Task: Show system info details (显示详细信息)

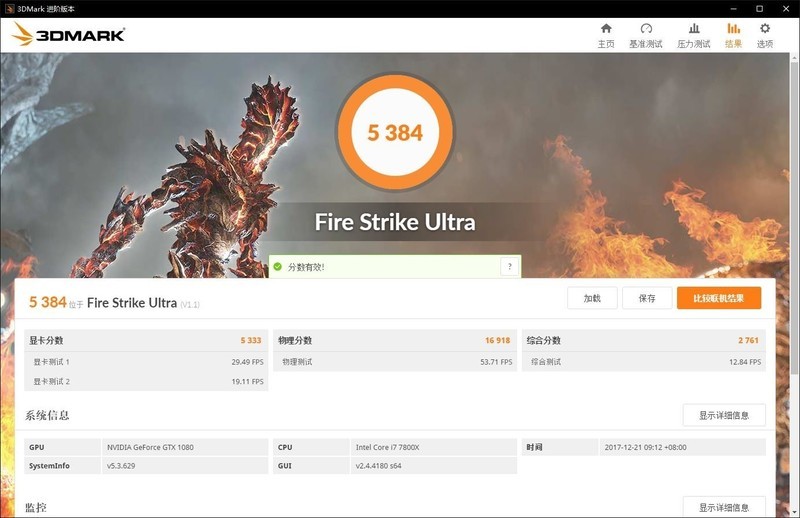Action: coord(723,415)
